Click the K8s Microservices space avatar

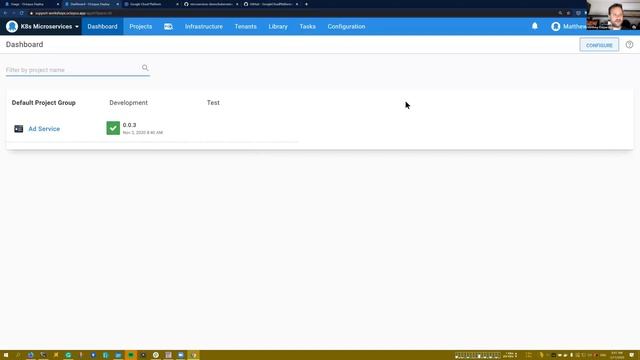12,27
